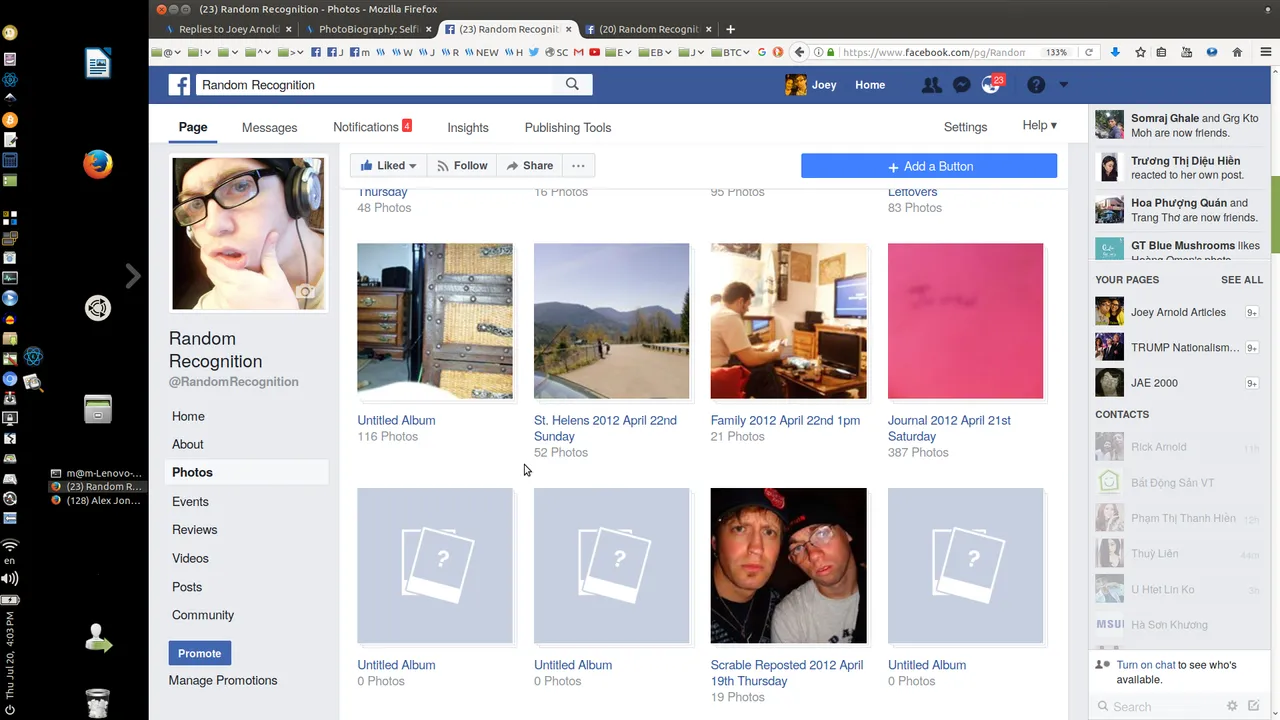
Task: Expand the @ bookmarks folder
Action: coord(166,52)
